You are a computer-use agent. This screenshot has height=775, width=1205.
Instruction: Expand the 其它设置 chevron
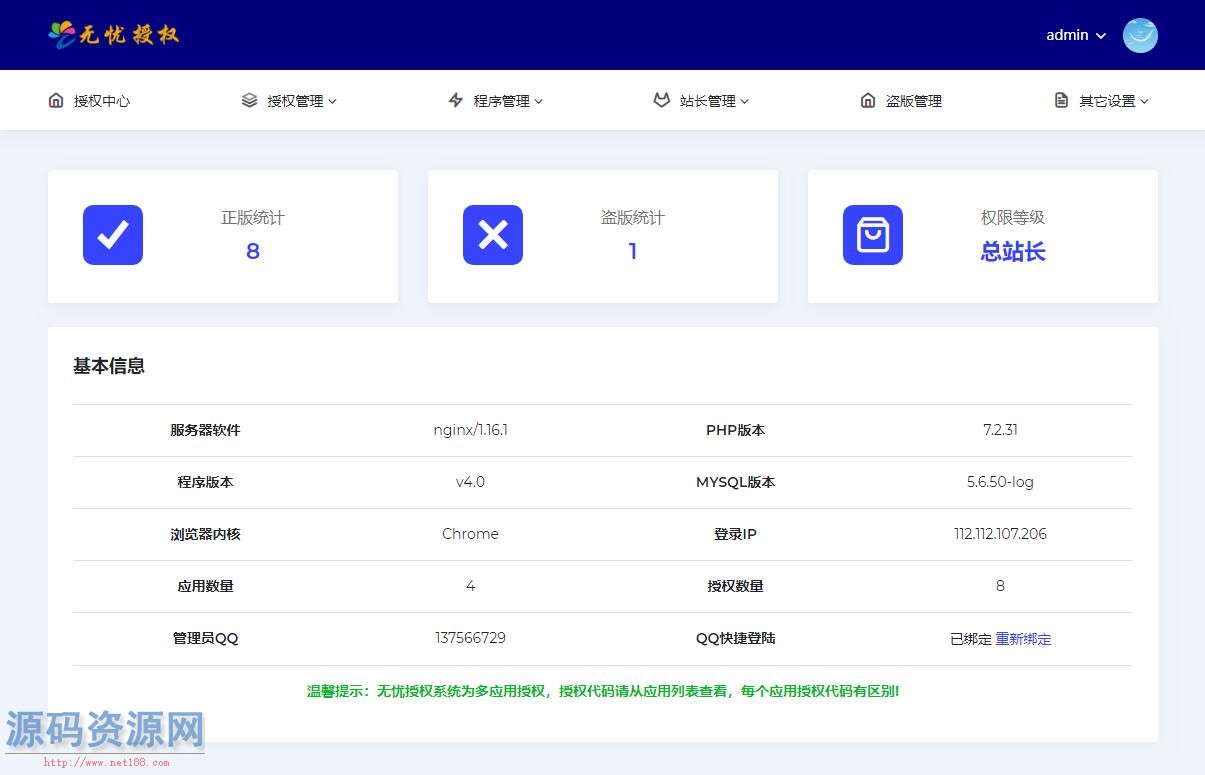tap(1145, 101)
